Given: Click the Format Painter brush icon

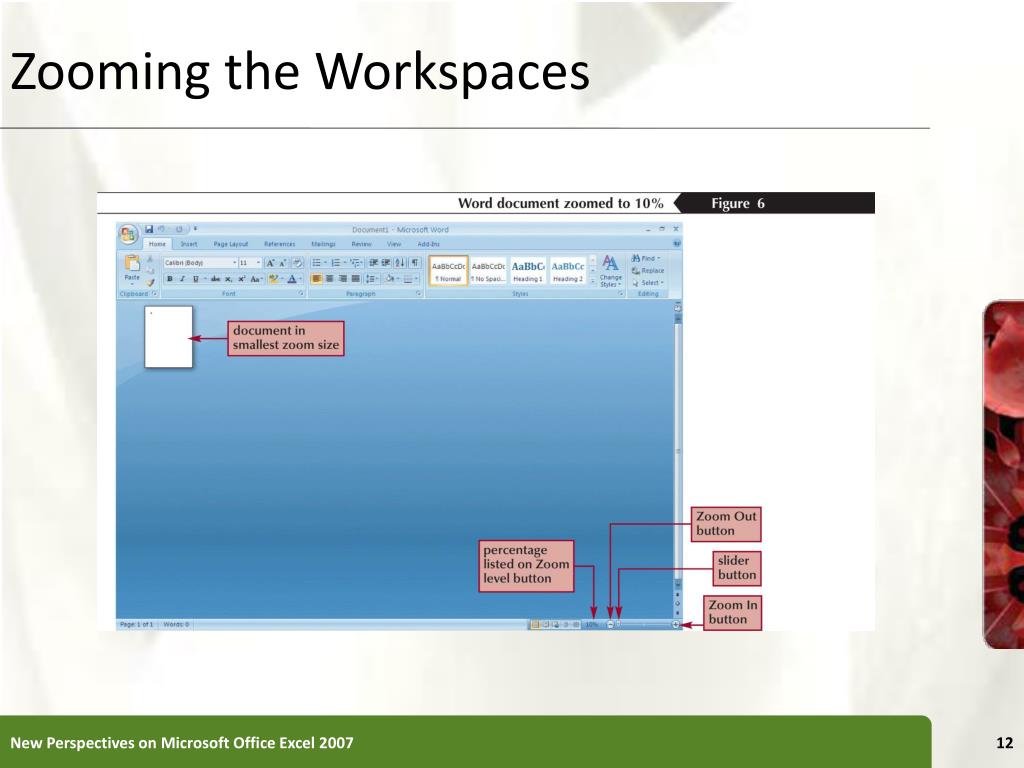Looking at the screenshot, I should [x=150, y=283].
